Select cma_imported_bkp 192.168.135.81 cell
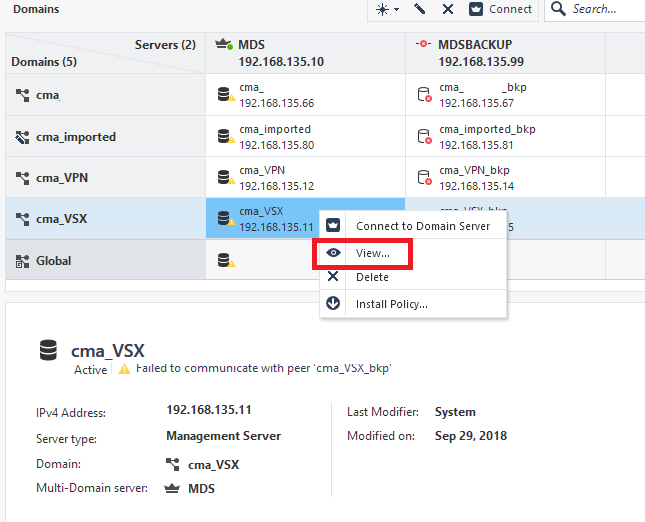The image size is (645, 522). 505,137
